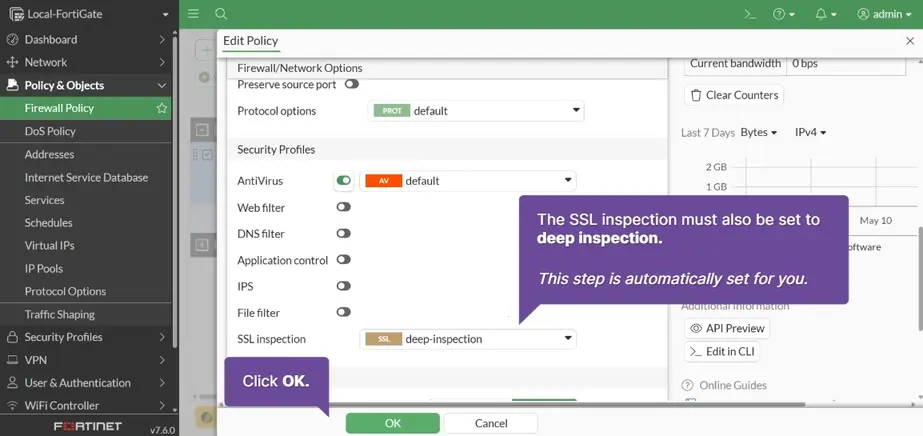Viewport: 923px width, 436px height.
Task: Open the help question mark menu
Action: coord(783,14)
